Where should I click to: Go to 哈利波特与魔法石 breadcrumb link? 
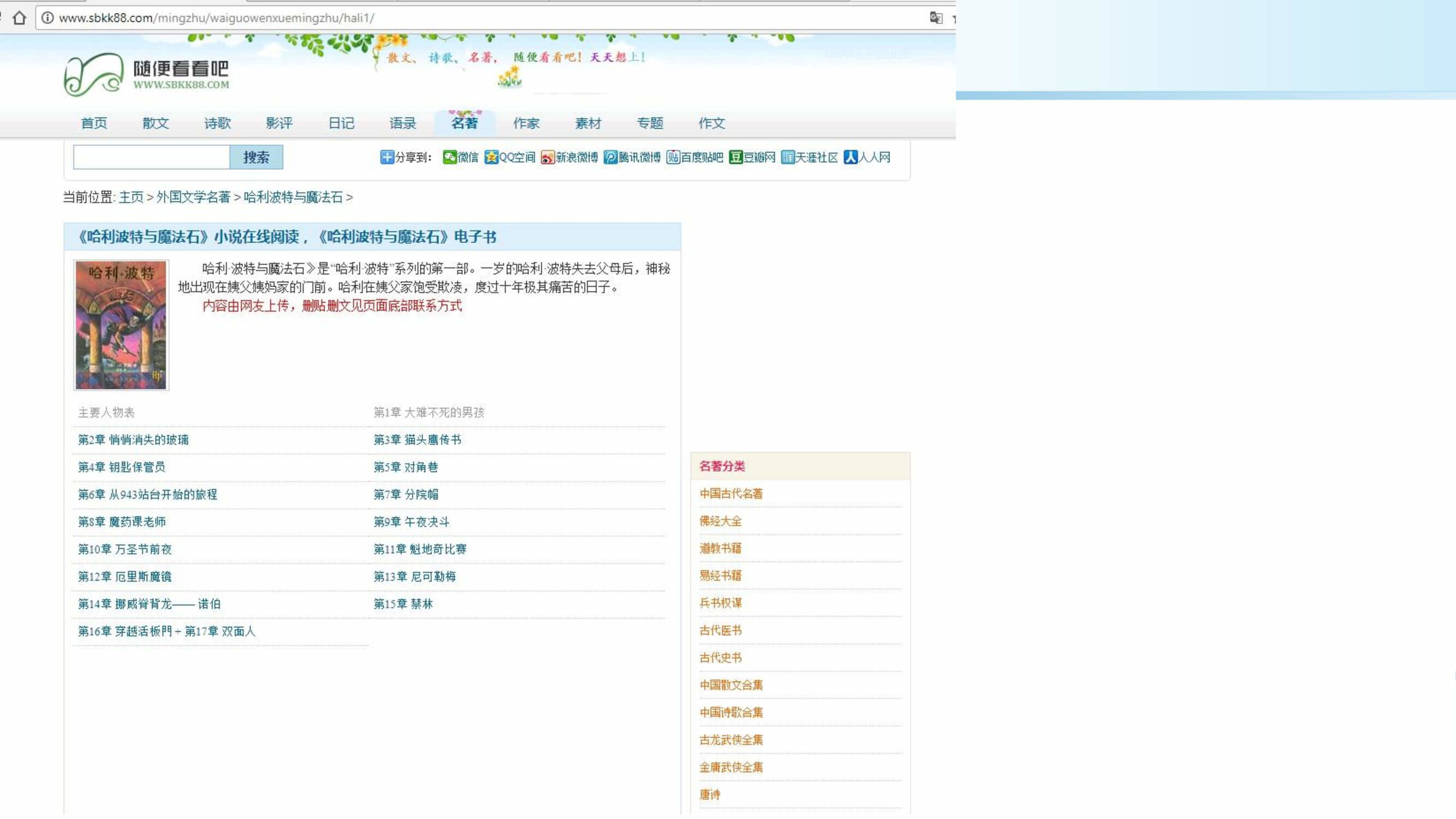pos(293,197)
